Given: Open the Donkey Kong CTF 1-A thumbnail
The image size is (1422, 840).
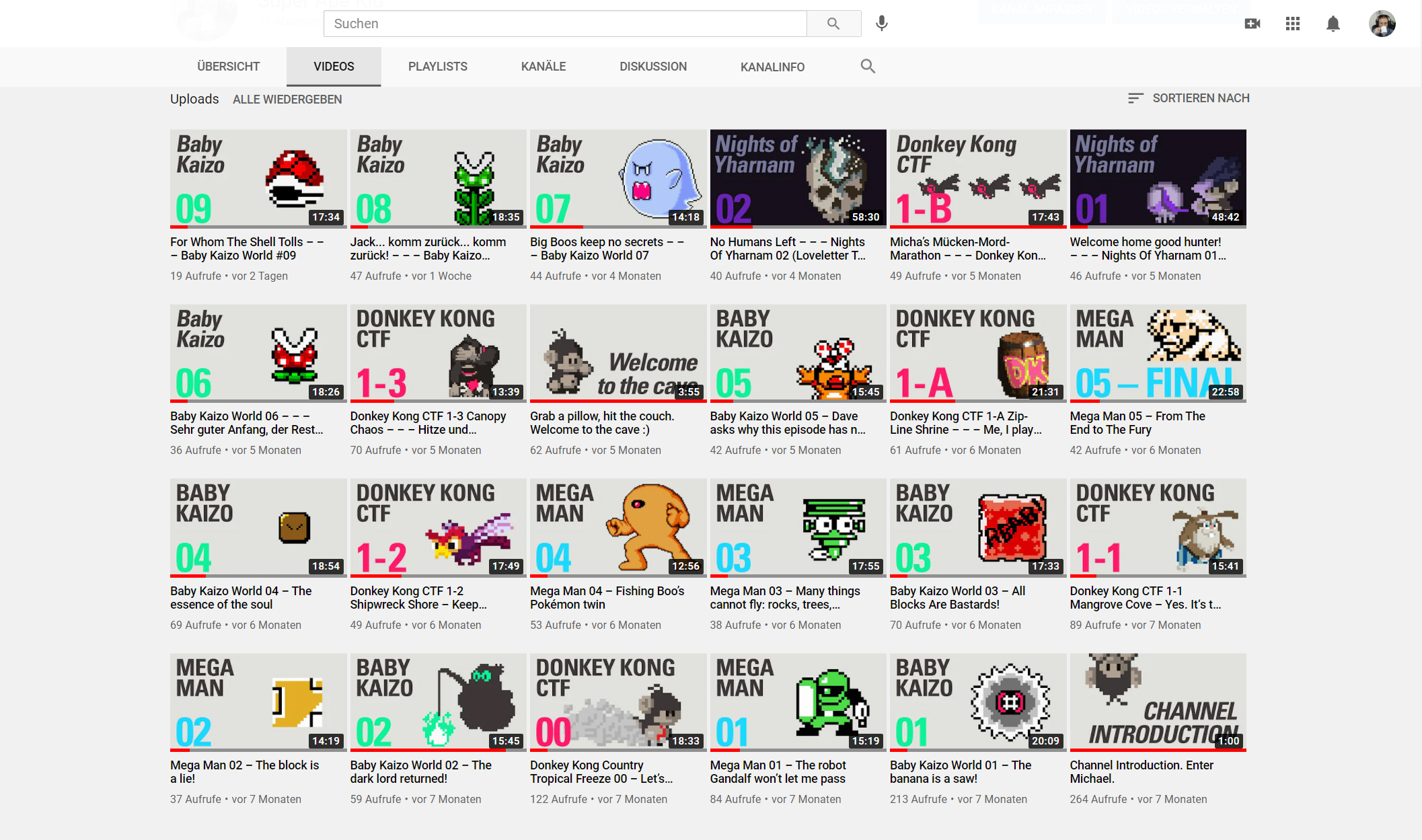Looking at the screenshot, I should (978, 353).
